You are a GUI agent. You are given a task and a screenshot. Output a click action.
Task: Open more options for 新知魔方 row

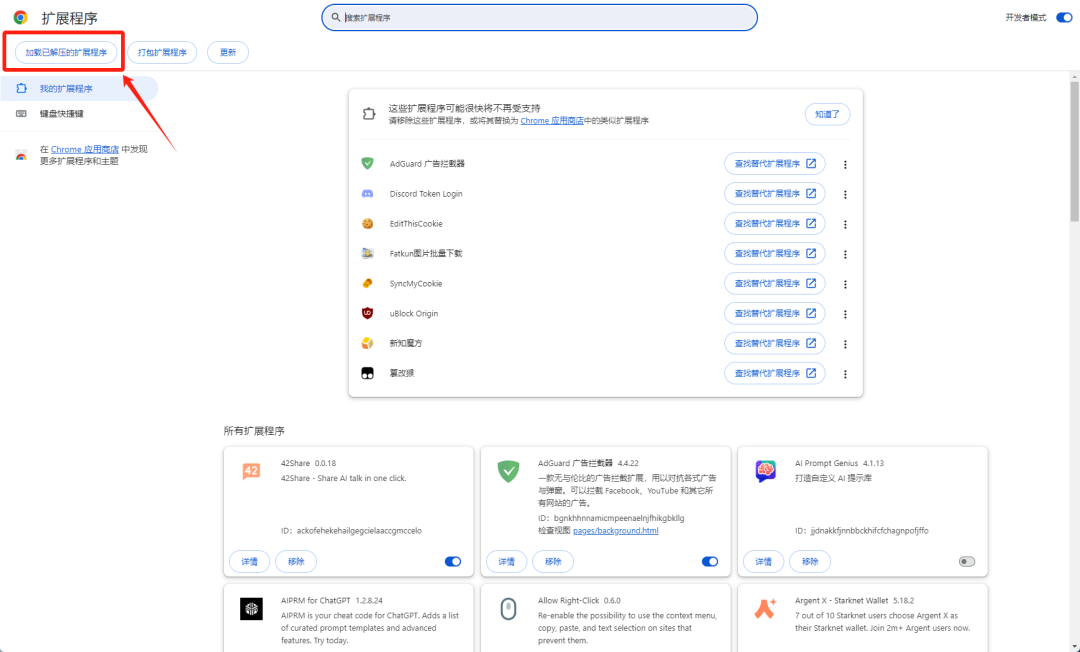[x=845, y=344]
